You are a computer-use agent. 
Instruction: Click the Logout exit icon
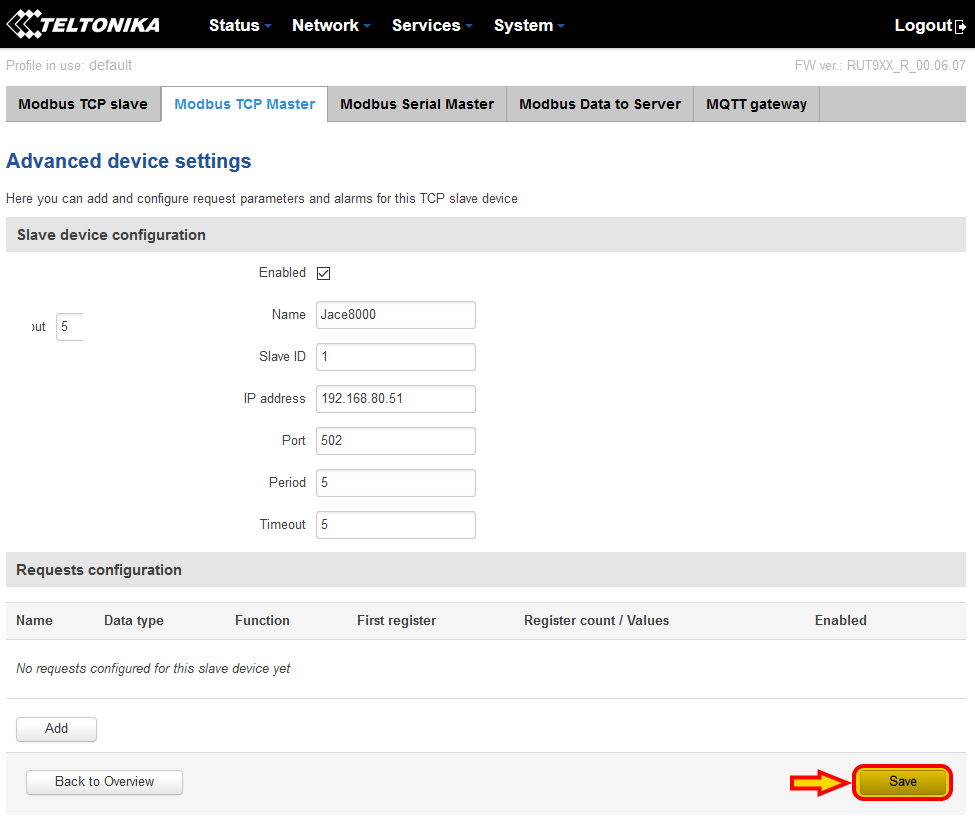click(x=960, y=27)
